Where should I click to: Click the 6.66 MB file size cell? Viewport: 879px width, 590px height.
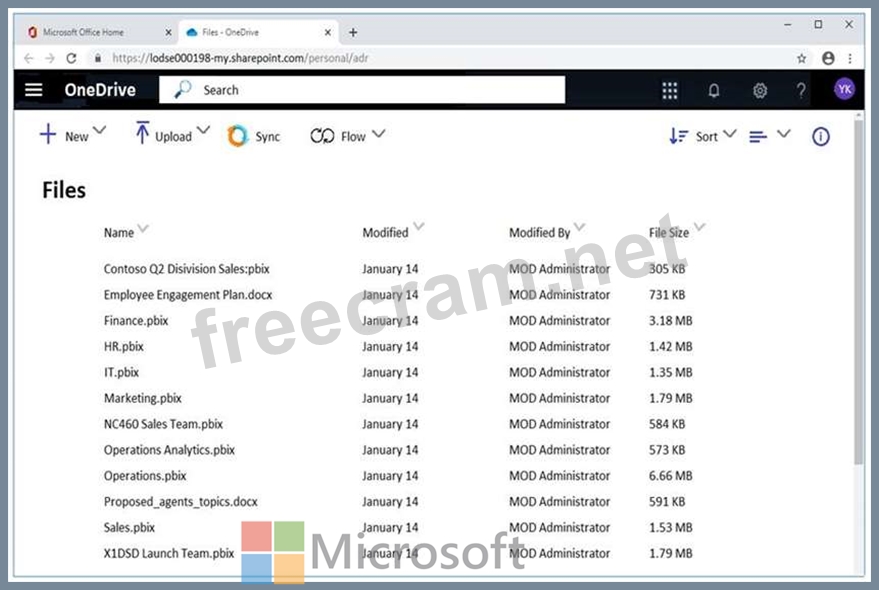[x=670, y=475]
